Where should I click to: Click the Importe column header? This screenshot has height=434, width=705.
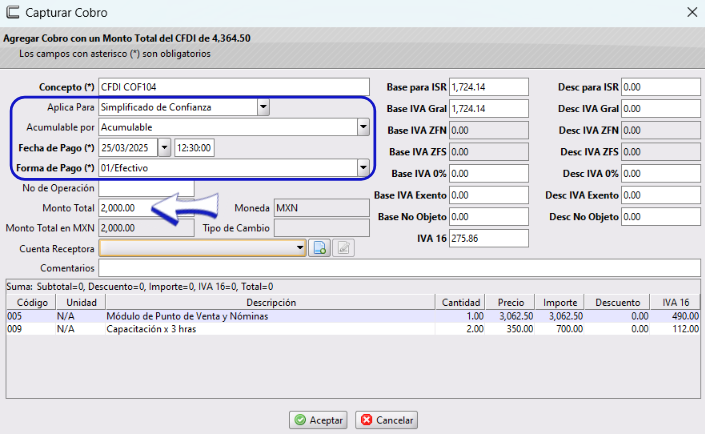pos(560,302)
